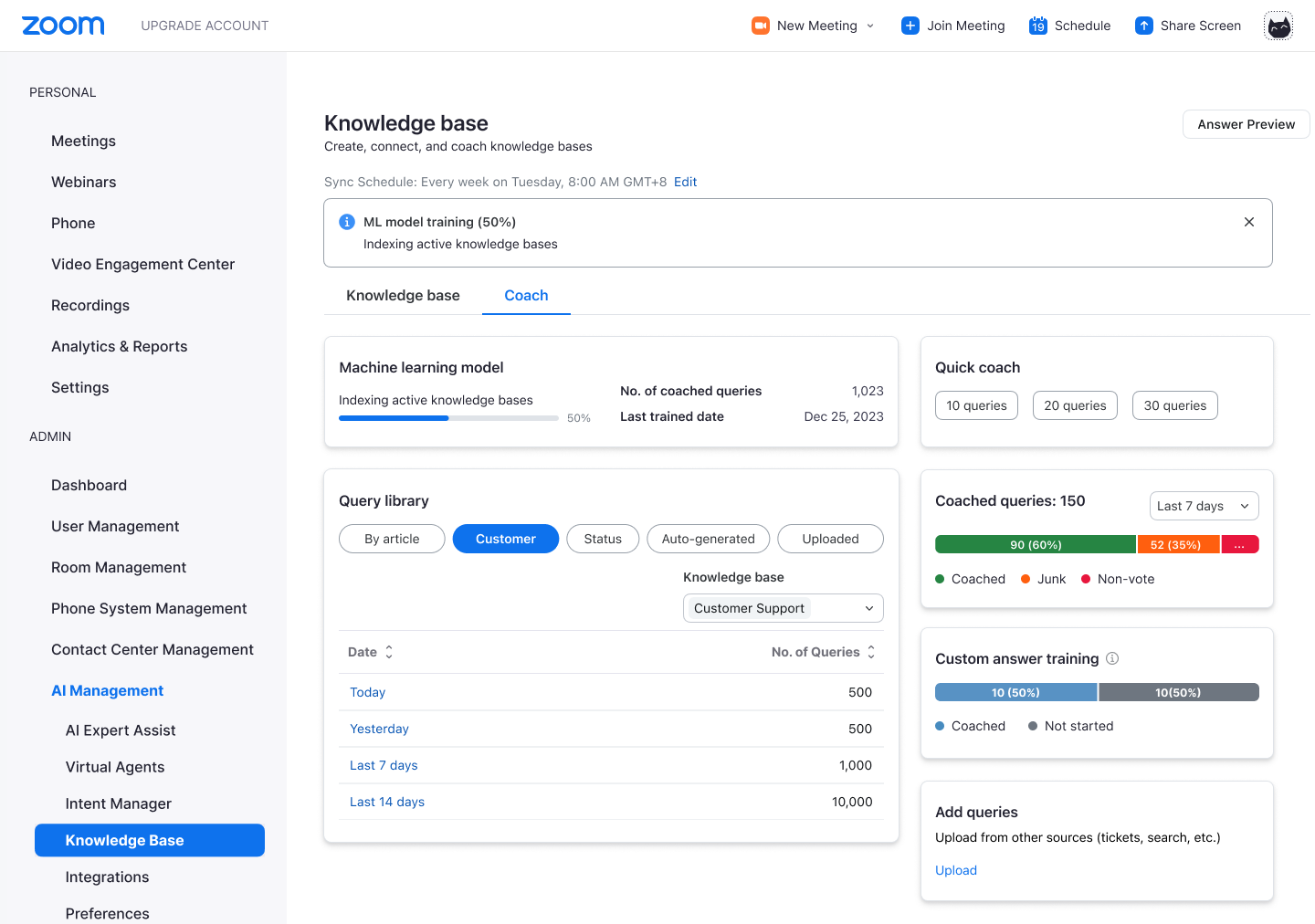Click the New Meeting camera icon
Screen dimensions: 1315x924
[761, 26]
